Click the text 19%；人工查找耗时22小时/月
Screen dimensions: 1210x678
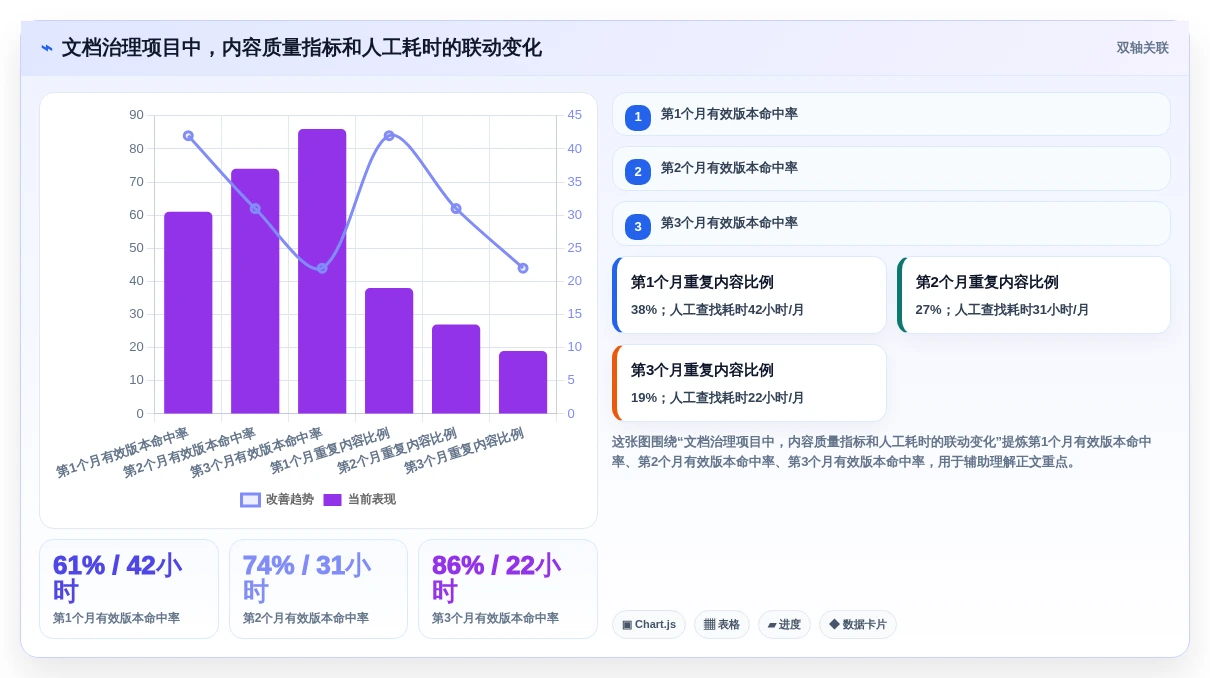(x=718, y=398)
